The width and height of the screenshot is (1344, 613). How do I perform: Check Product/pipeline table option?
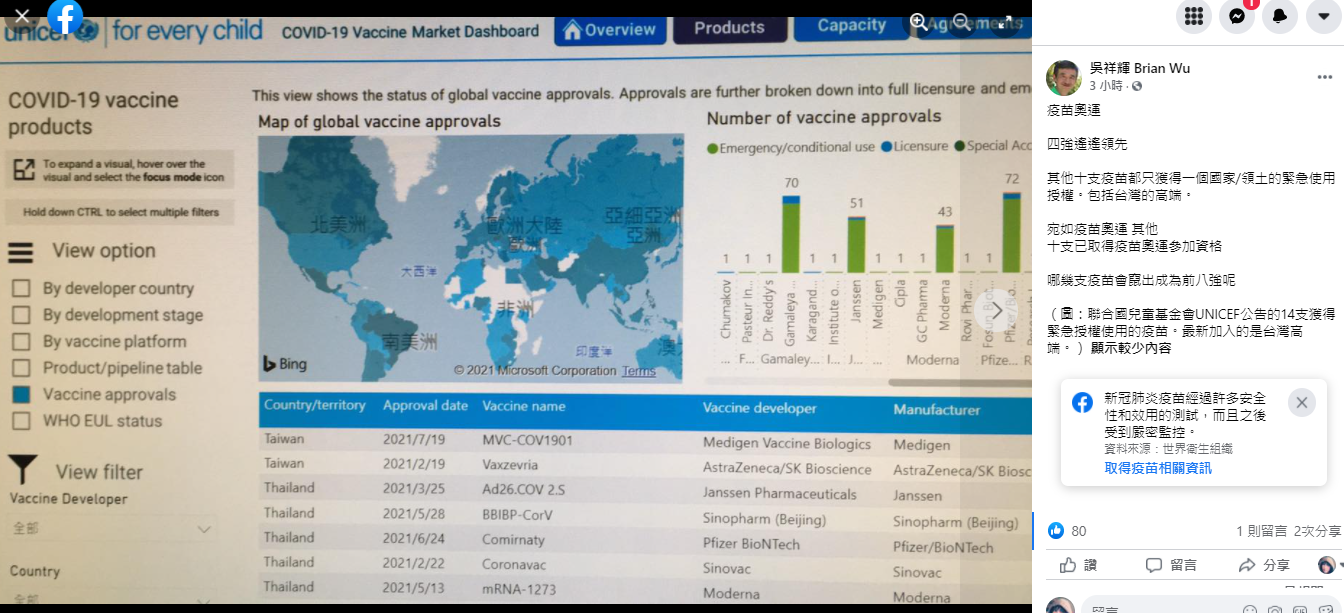[20, 369]
